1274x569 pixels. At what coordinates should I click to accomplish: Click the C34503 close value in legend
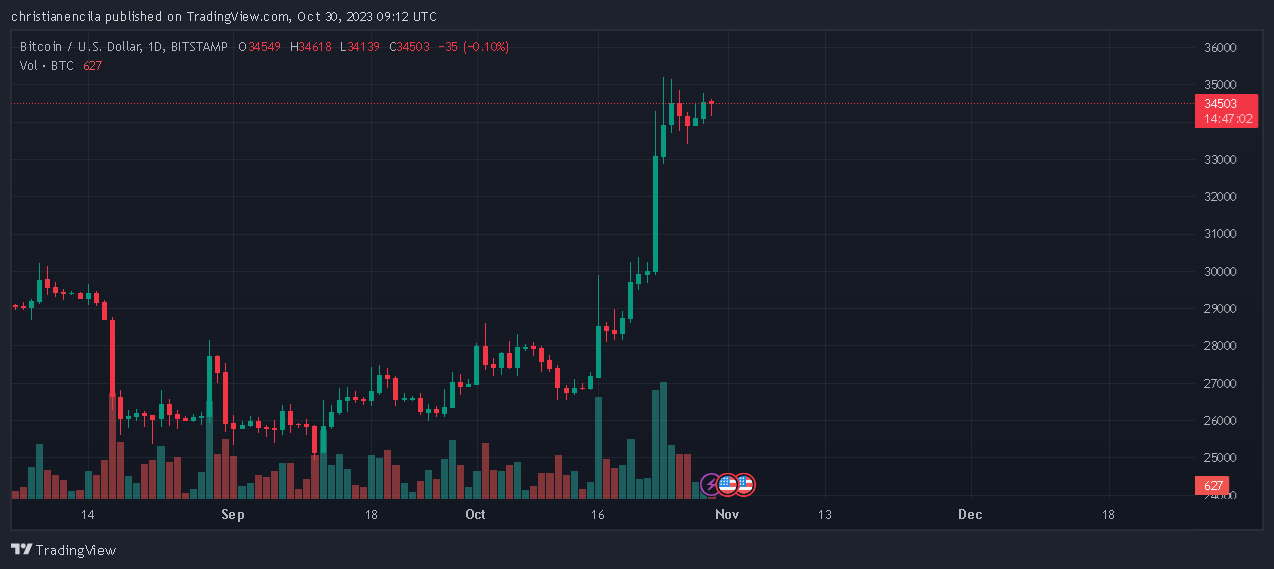410,47
